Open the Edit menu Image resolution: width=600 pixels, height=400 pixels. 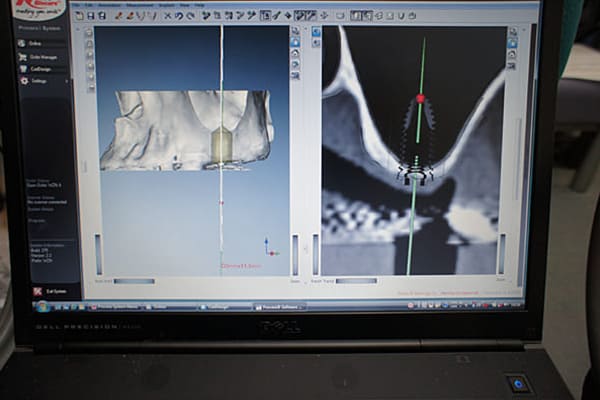click(90, 4)
